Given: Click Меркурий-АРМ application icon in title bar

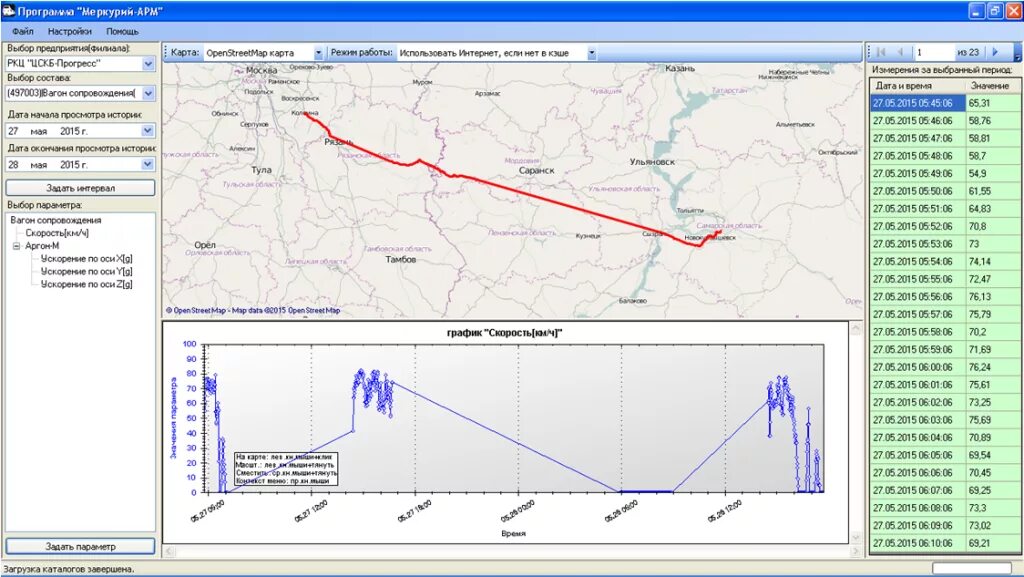Looking at the screenshot, I should point(8,11).
